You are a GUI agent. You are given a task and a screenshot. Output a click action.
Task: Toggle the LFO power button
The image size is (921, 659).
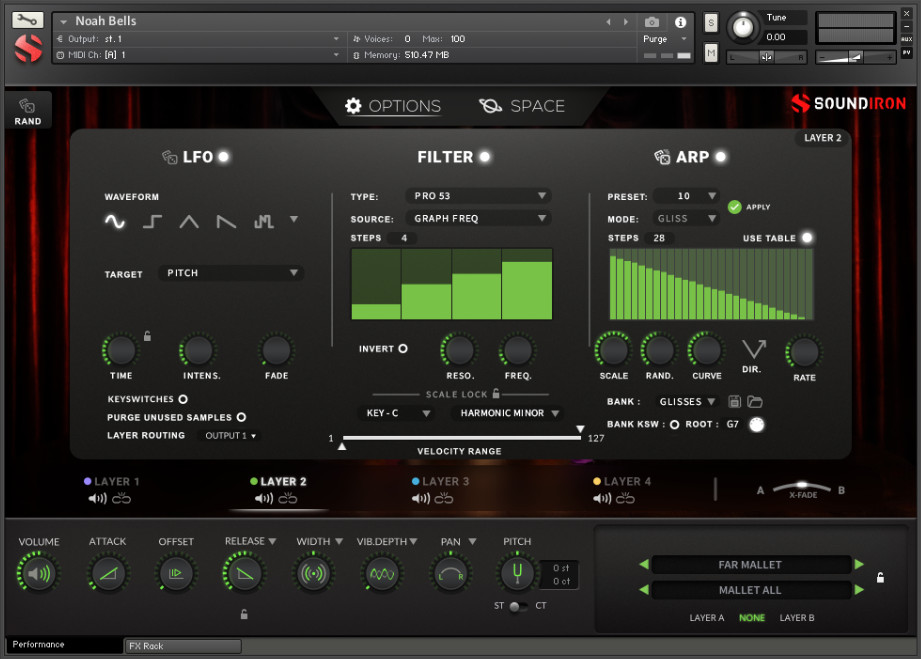click(224, 157)
